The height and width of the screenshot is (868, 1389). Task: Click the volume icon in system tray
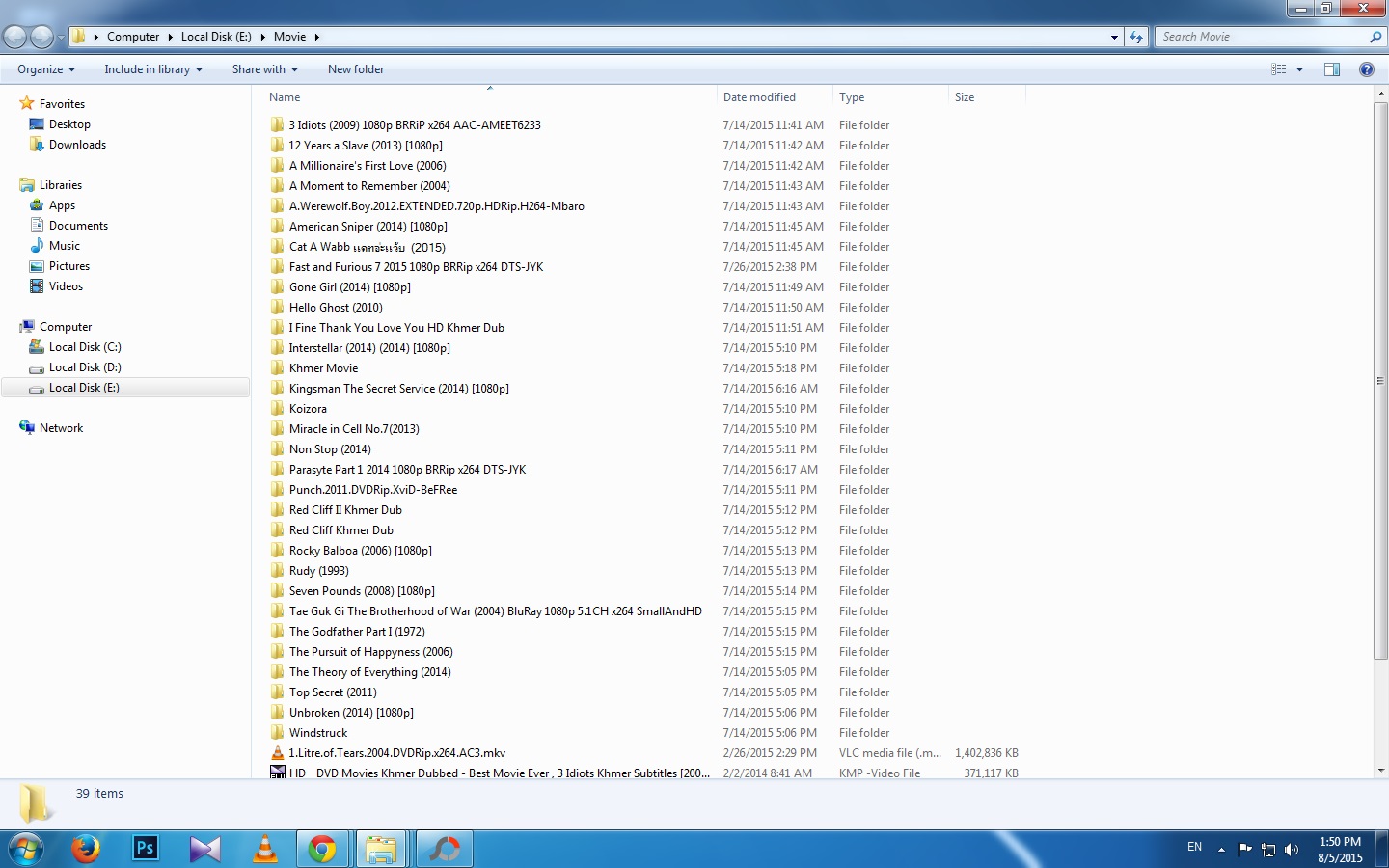click(x=1292, y=850)
